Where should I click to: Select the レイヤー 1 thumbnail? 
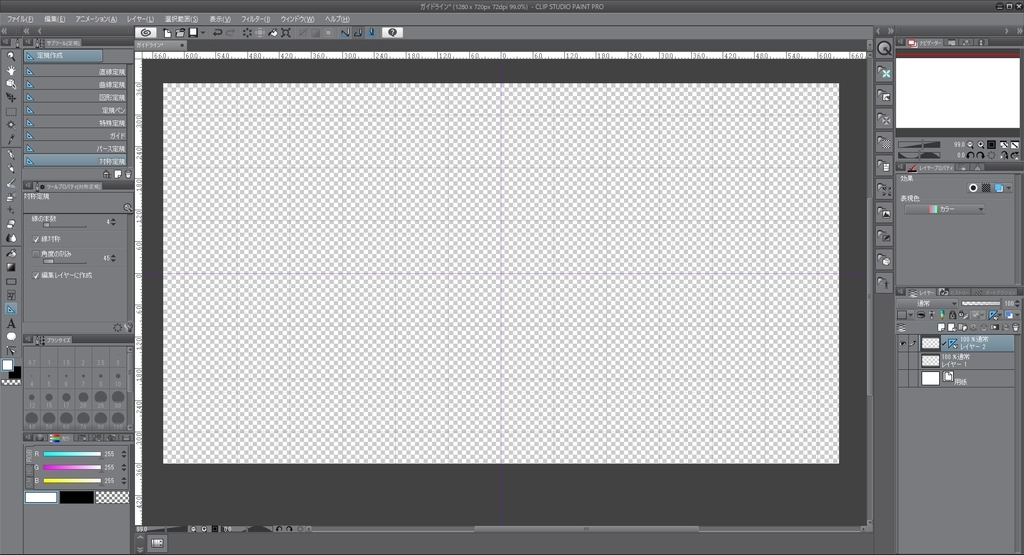930,360
